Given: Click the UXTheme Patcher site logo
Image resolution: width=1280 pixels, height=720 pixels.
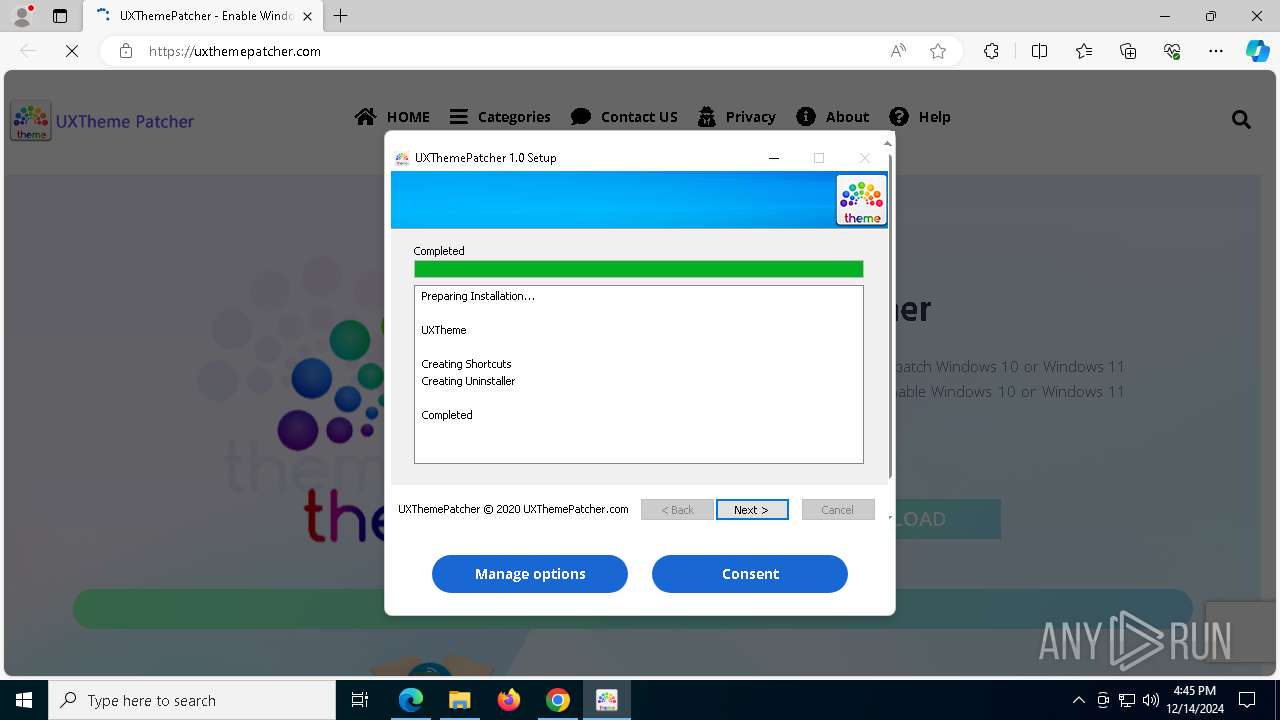Looking at the screenshot, I should click(102, 121).
